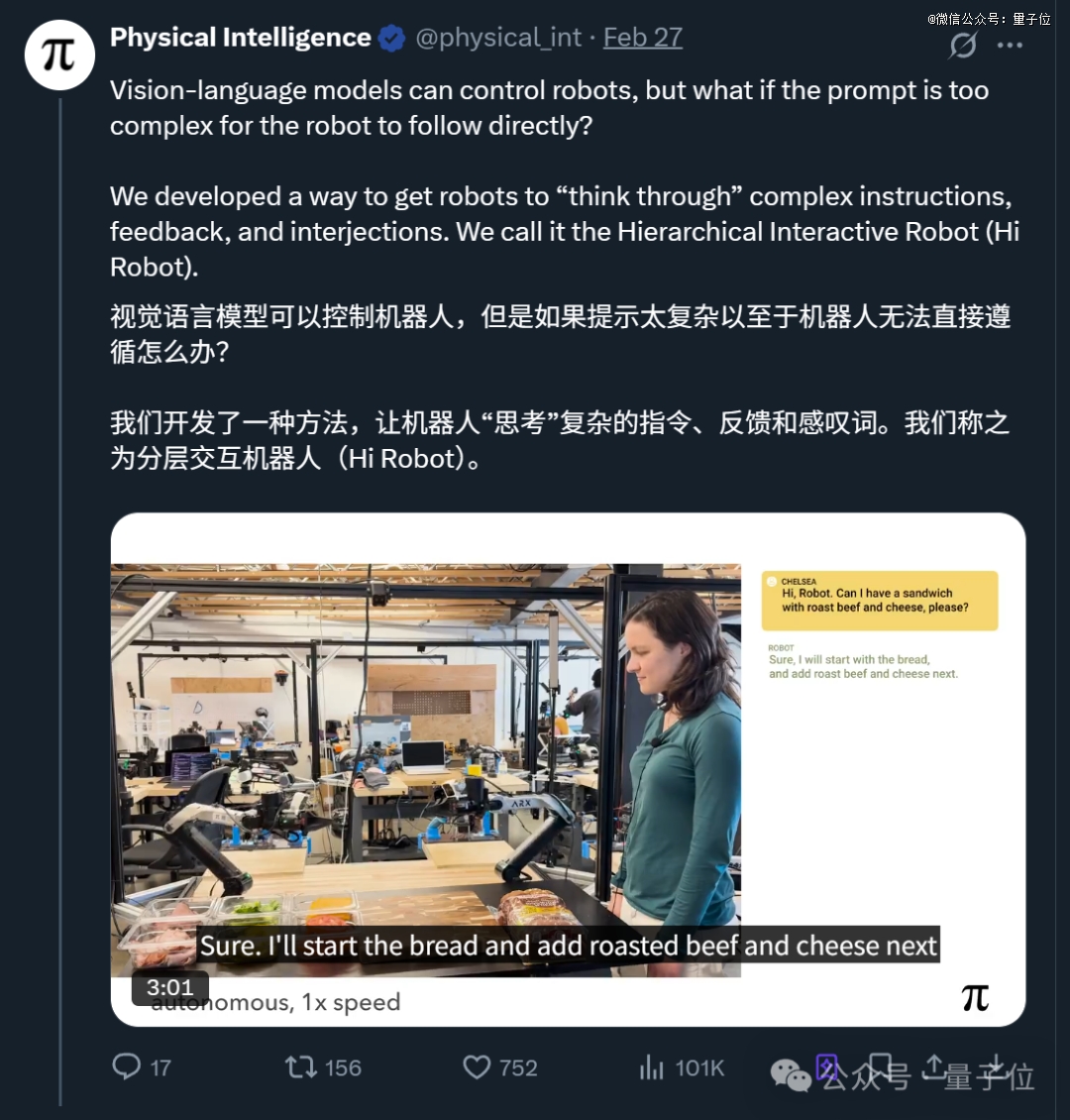Click the @physical_int handle
This screenshot has width=1070, height=1120.
tap(498, 37)
